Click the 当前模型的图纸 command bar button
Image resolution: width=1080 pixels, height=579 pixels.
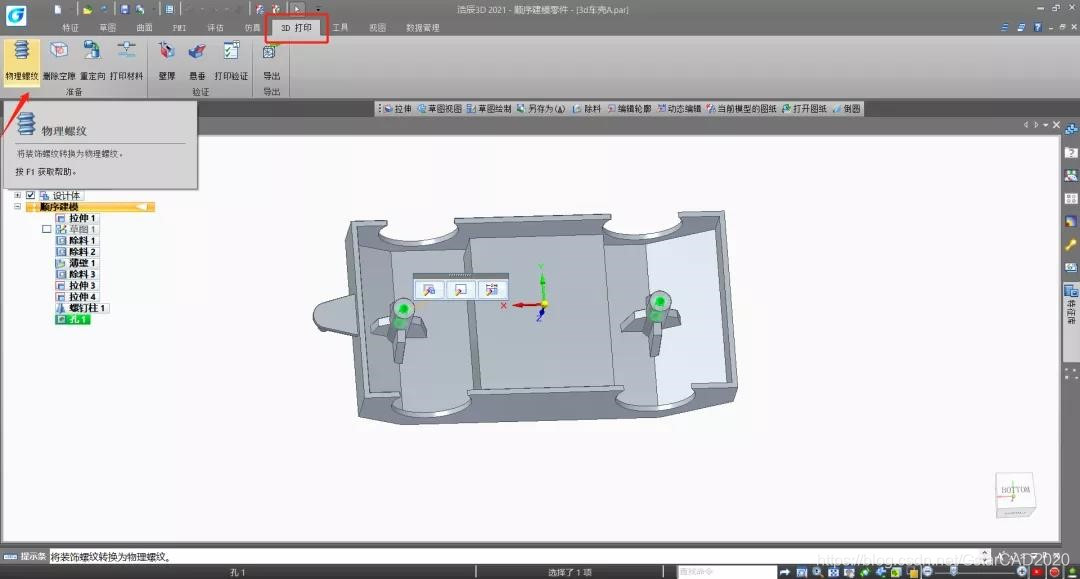coord(741,109)
